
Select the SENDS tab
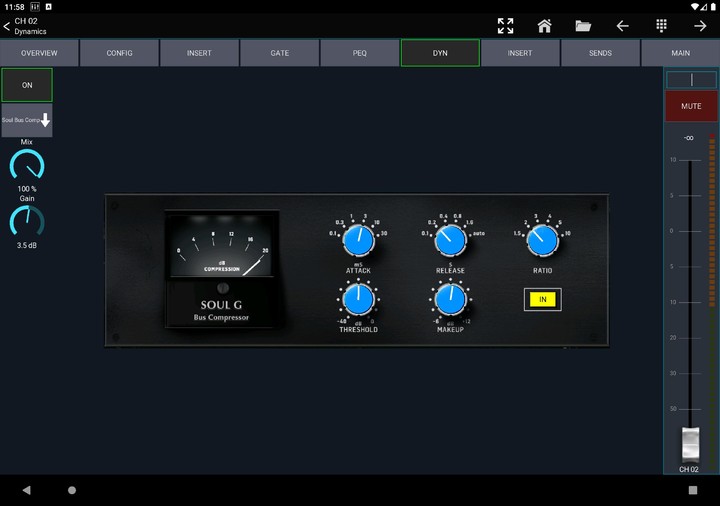[x=600, y=53]
